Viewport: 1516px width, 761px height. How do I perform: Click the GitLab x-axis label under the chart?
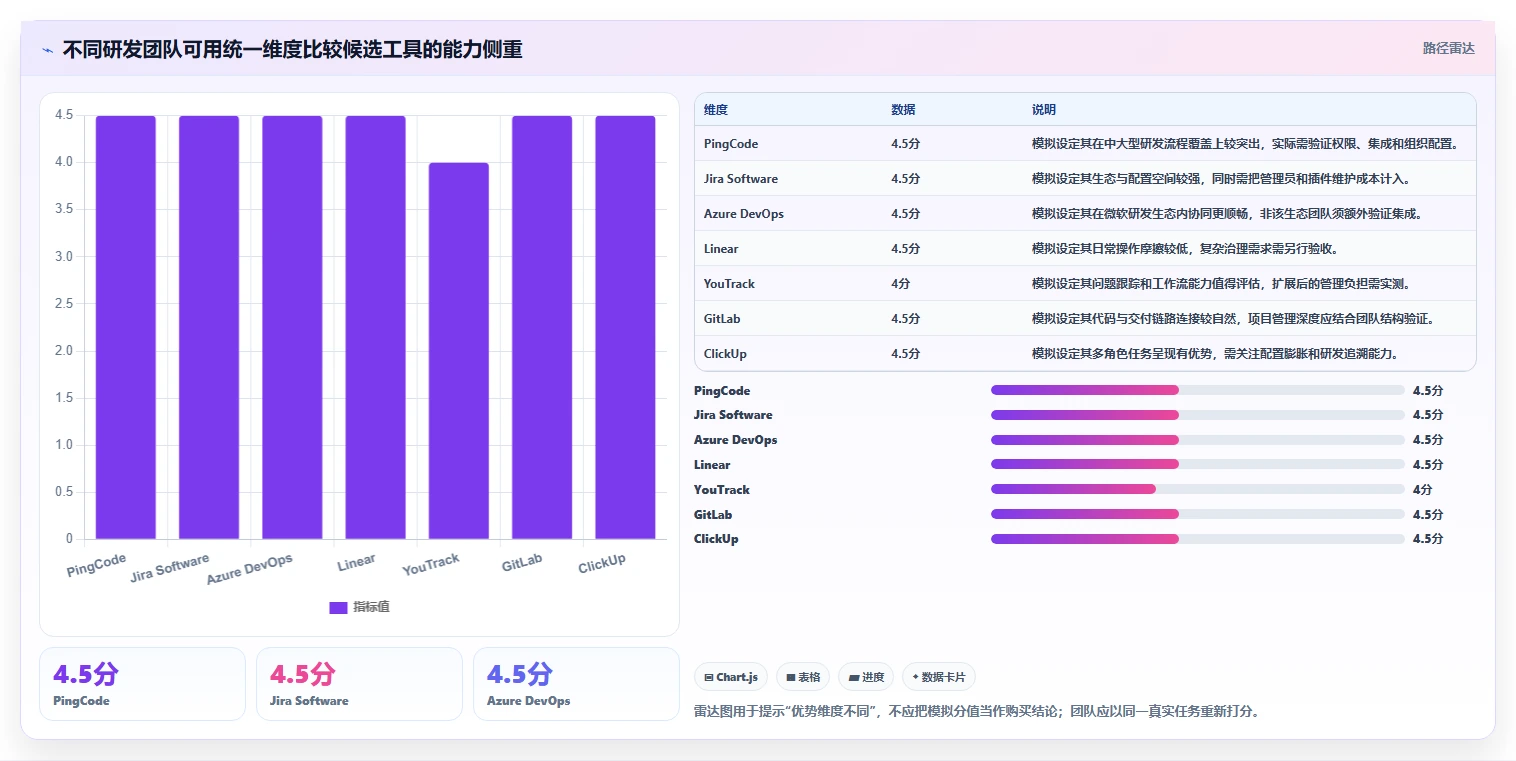point(522,564)
